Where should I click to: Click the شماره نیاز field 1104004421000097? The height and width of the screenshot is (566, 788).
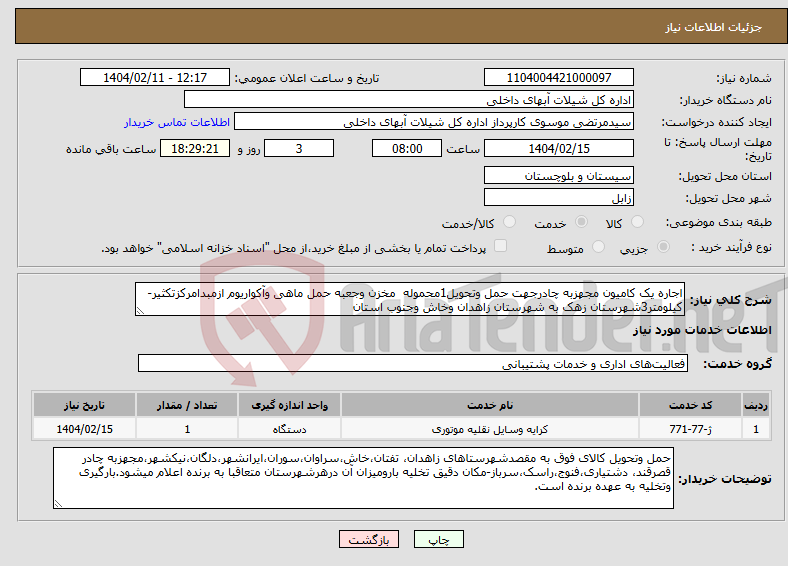pos(559,77)
